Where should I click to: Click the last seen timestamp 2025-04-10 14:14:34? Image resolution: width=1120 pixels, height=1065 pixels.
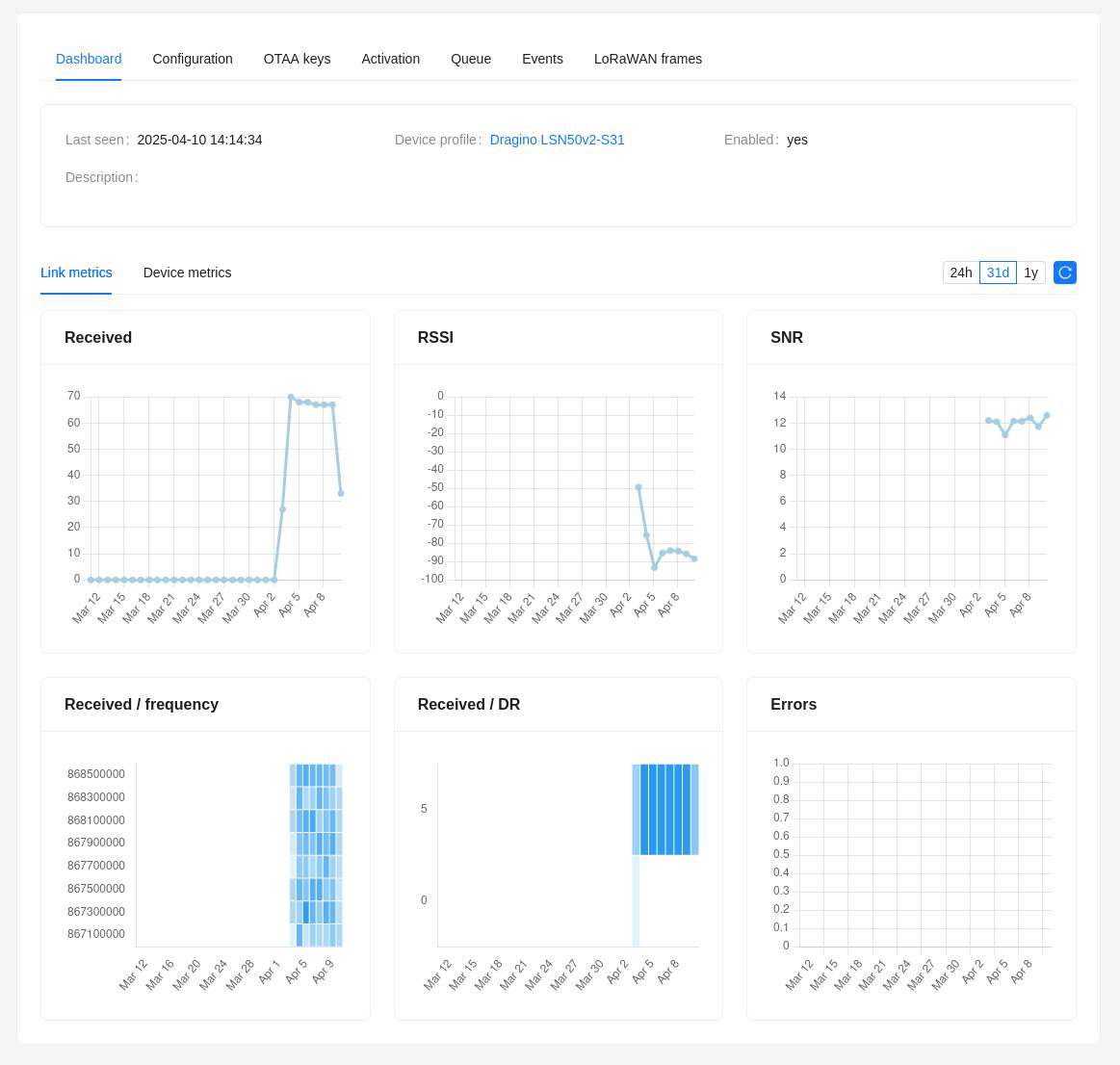coord(199,140)
